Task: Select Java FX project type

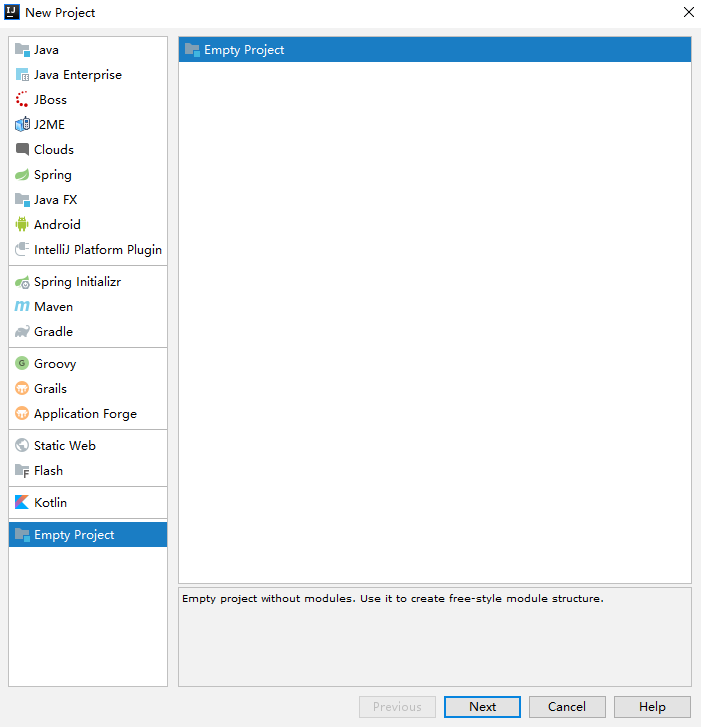Action: 88,200
